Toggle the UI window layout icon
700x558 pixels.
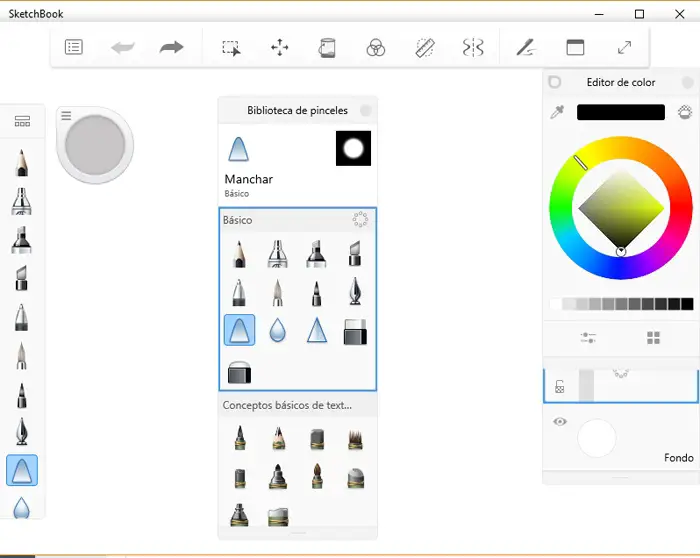point(575,47)
